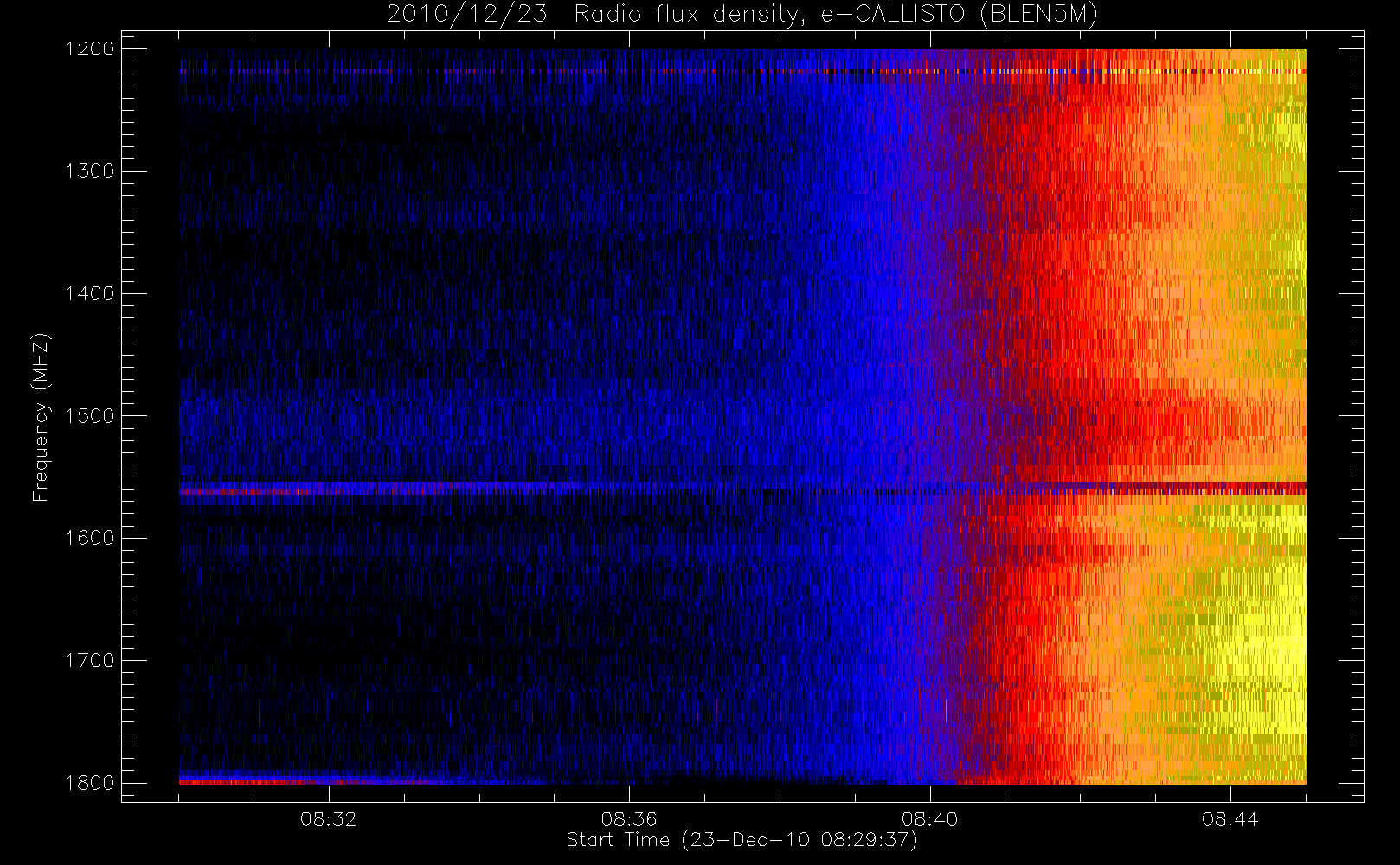This screenshot has width=1400, height=865.
Task: Select the 1300 frequency axis label
Action: coord(90,171)
